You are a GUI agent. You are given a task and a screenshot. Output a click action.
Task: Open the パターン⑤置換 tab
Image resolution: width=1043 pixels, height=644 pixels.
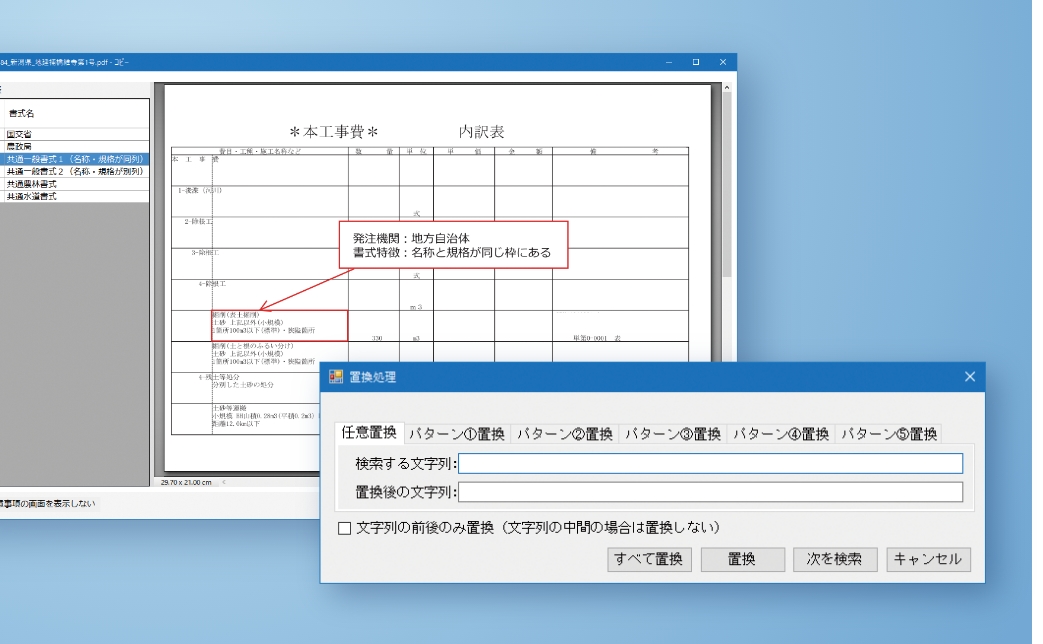pyautogui.click(x=888, y=434)
